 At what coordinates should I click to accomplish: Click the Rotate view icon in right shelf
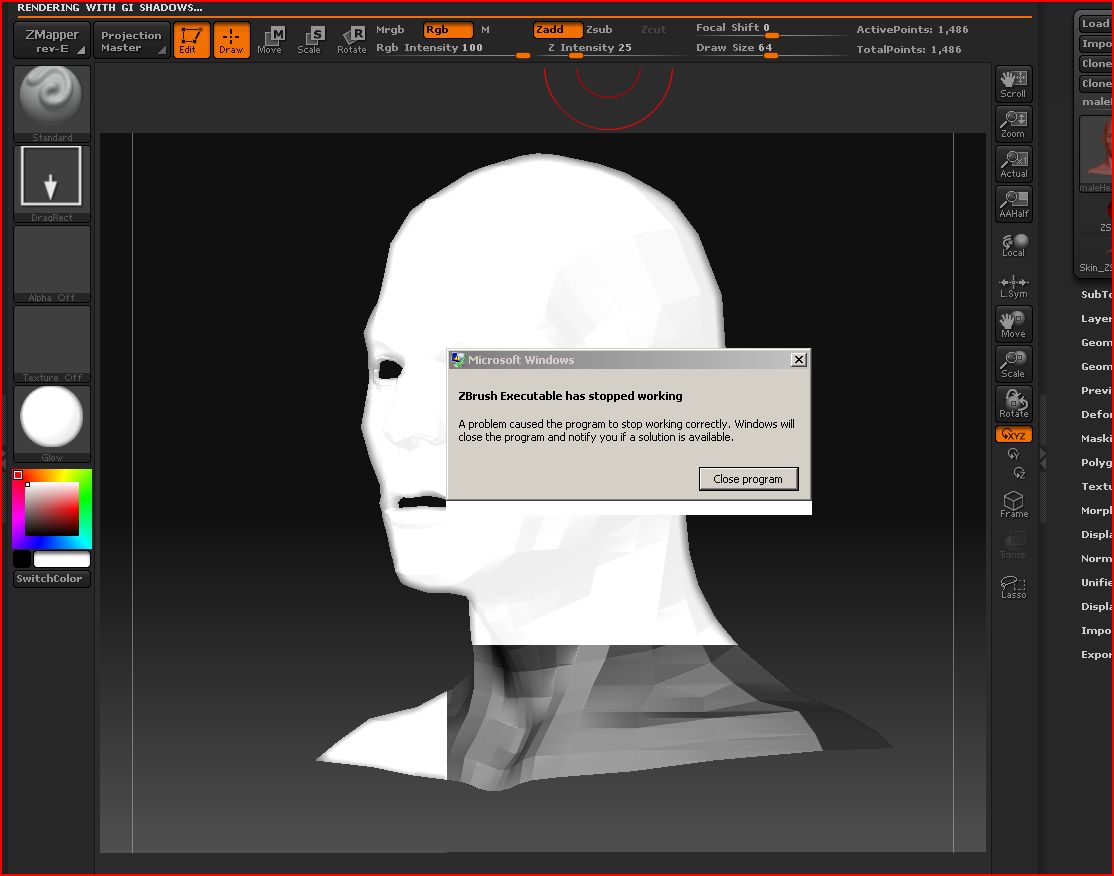1014,404
